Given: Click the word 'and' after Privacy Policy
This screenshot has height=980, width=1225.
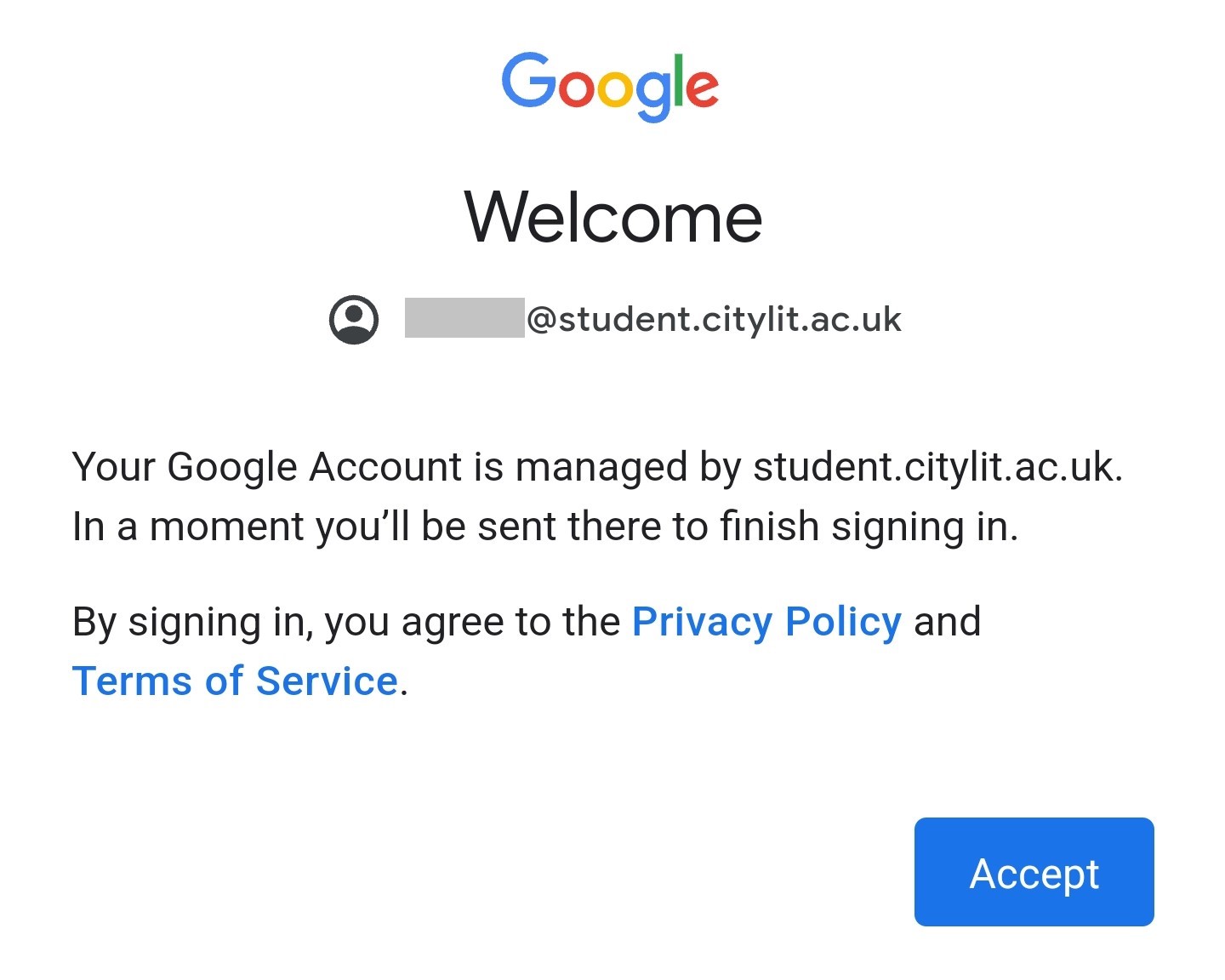Looking at the screenshot, I should tap(947, 622).
